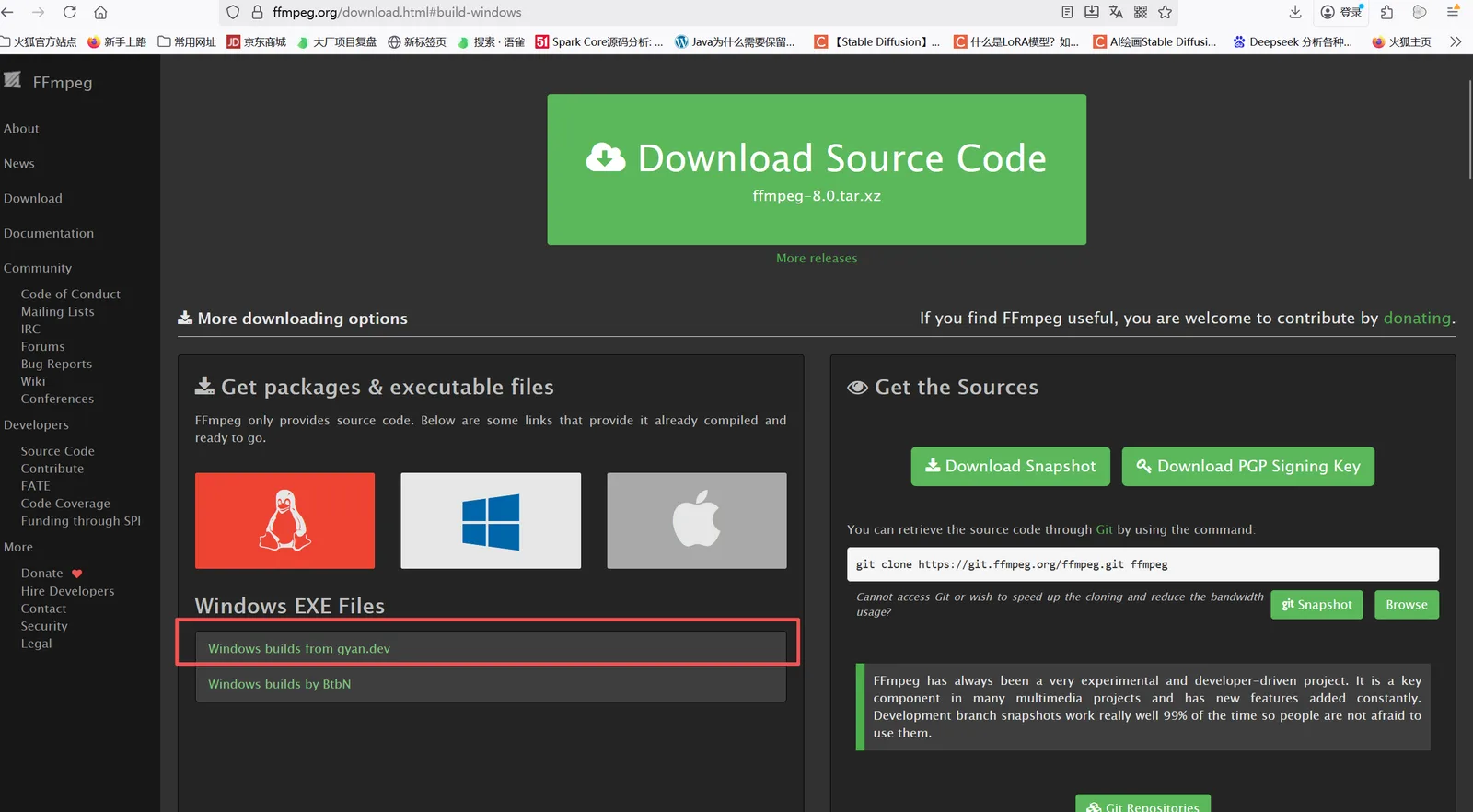
Task: Open the 京东商城 bookmark
Action: (257, 41)
